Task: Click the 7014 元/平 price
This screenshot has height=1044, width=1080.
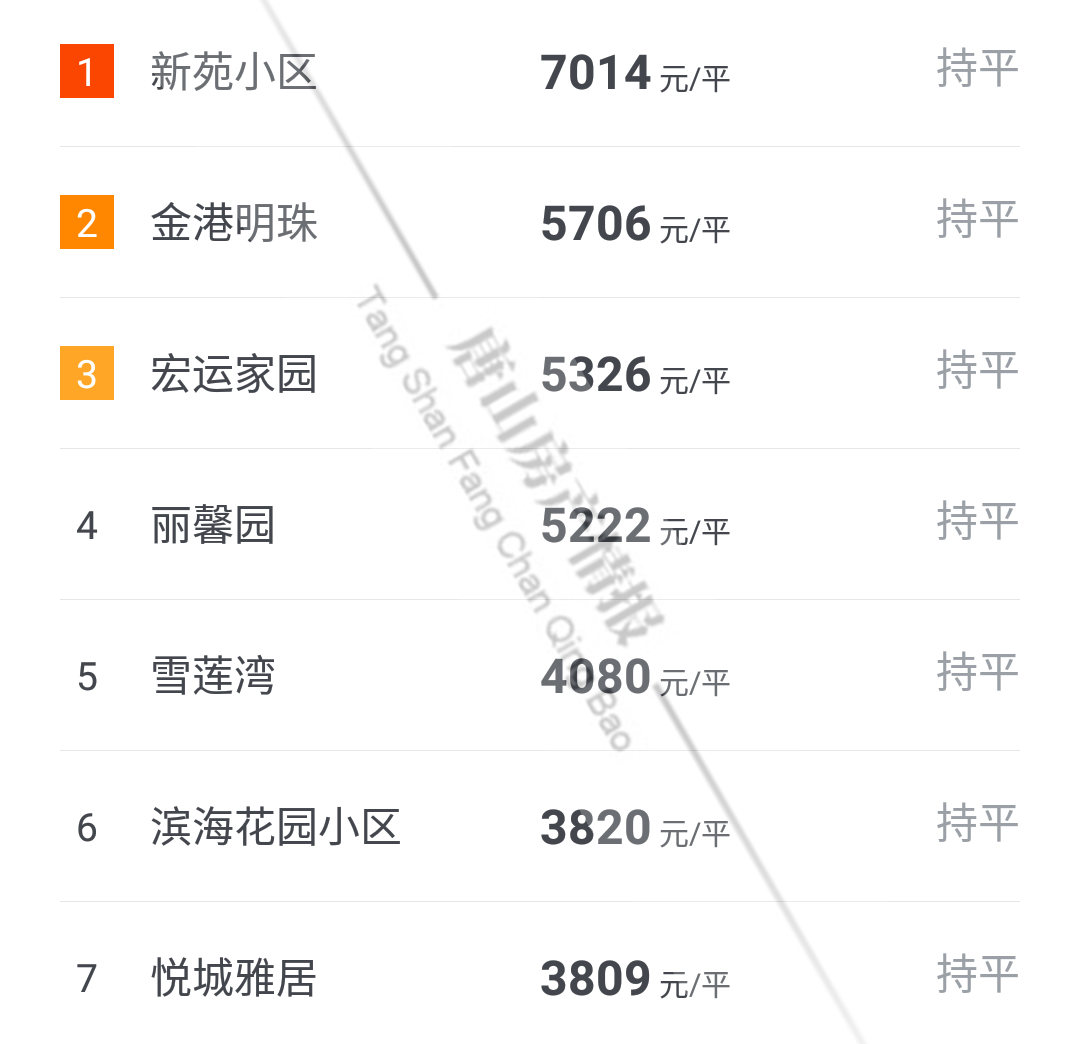Action: [635, 74]
